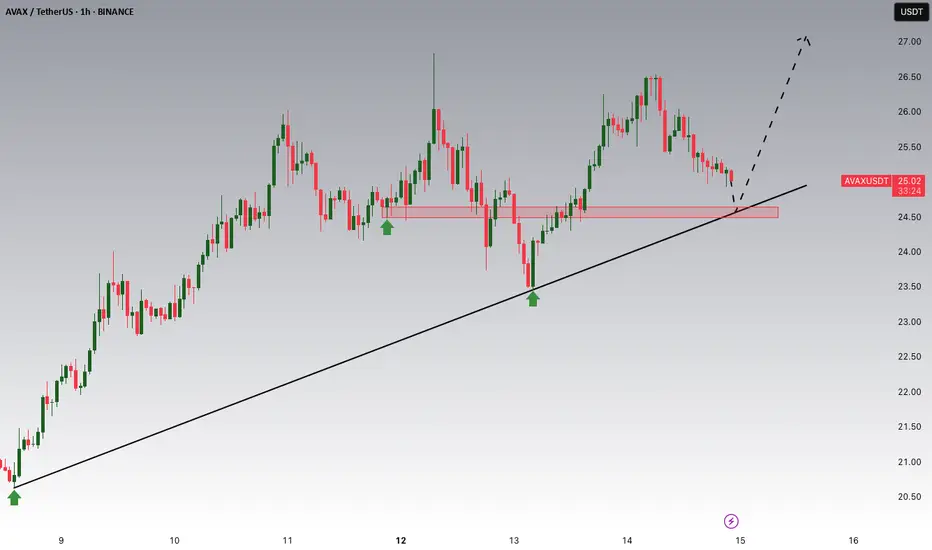932x550 pixels.
Task: Click bold date label 12 on time axis
Action: pos(401,540)
